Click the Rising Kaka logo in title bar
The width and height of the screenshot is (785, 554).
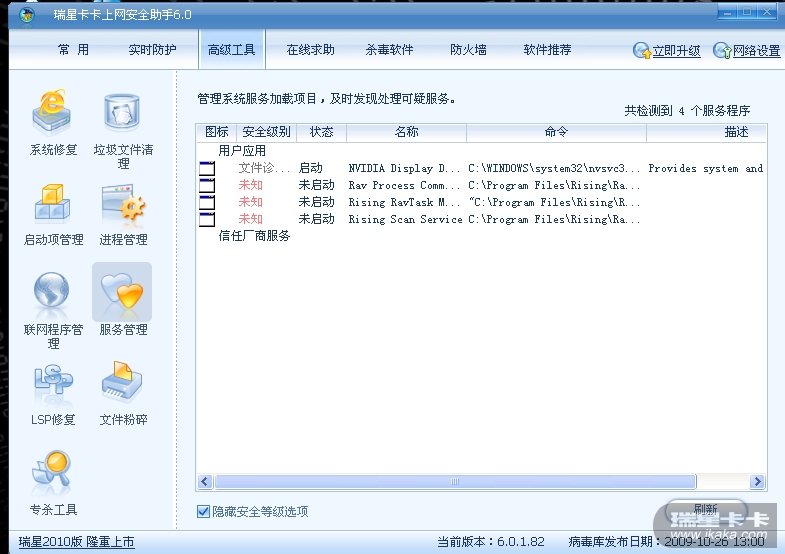click(x=27, y=15)
